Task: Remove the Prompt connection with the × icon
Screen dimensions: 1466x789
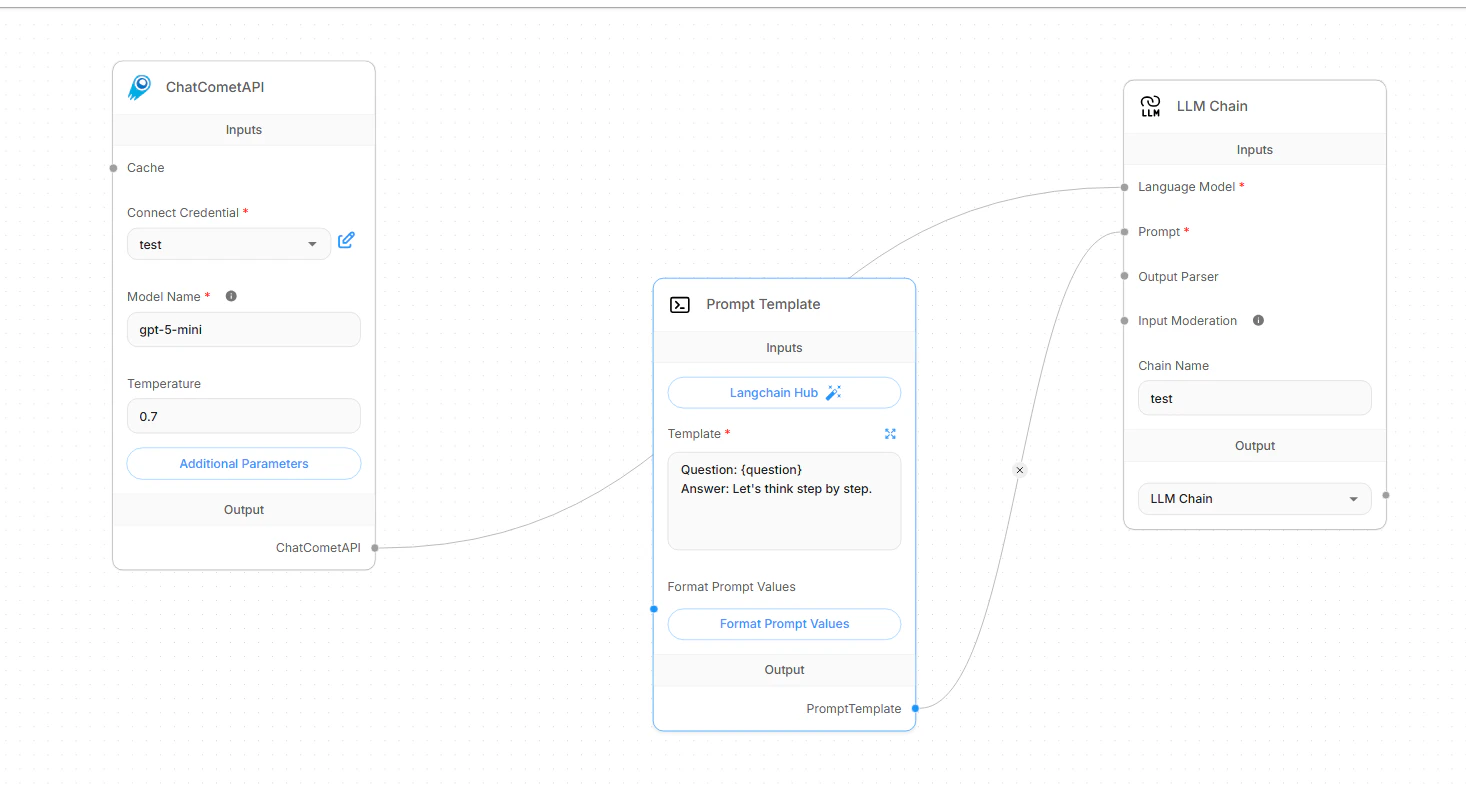Action: (1019, 470)
